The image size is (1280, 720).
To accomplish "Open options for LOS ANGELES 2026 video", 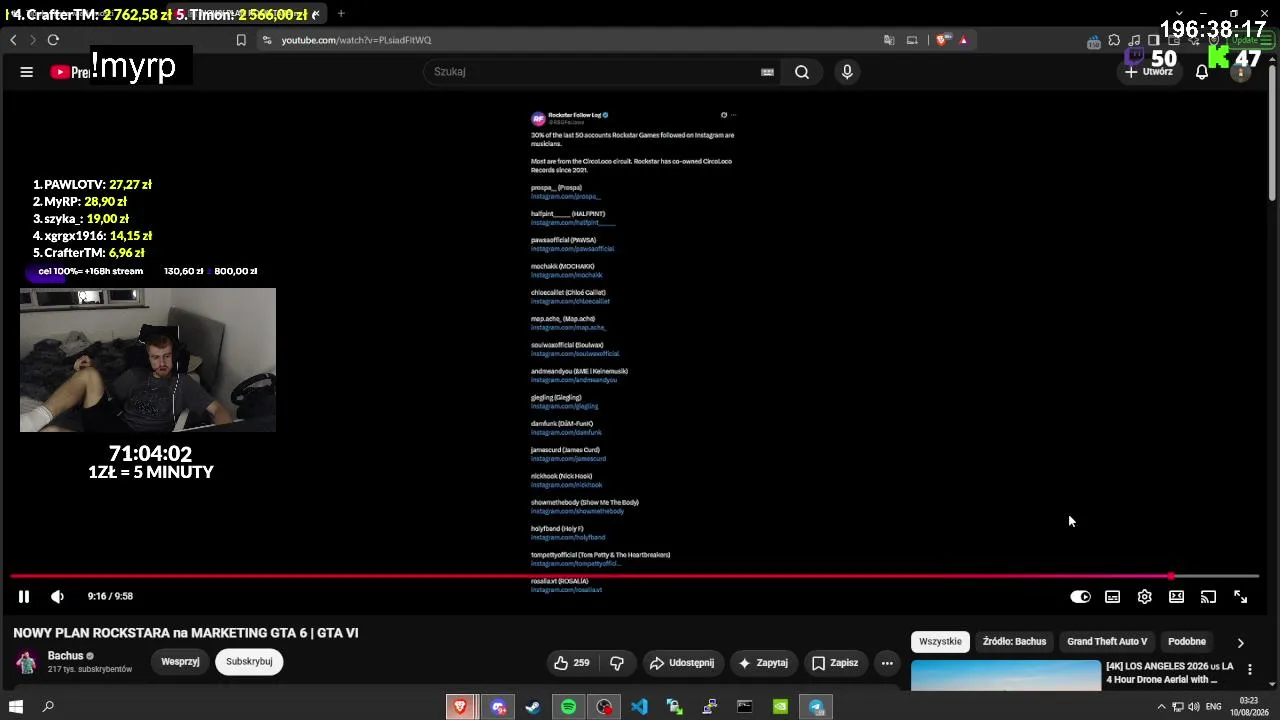I will 1249,670.
